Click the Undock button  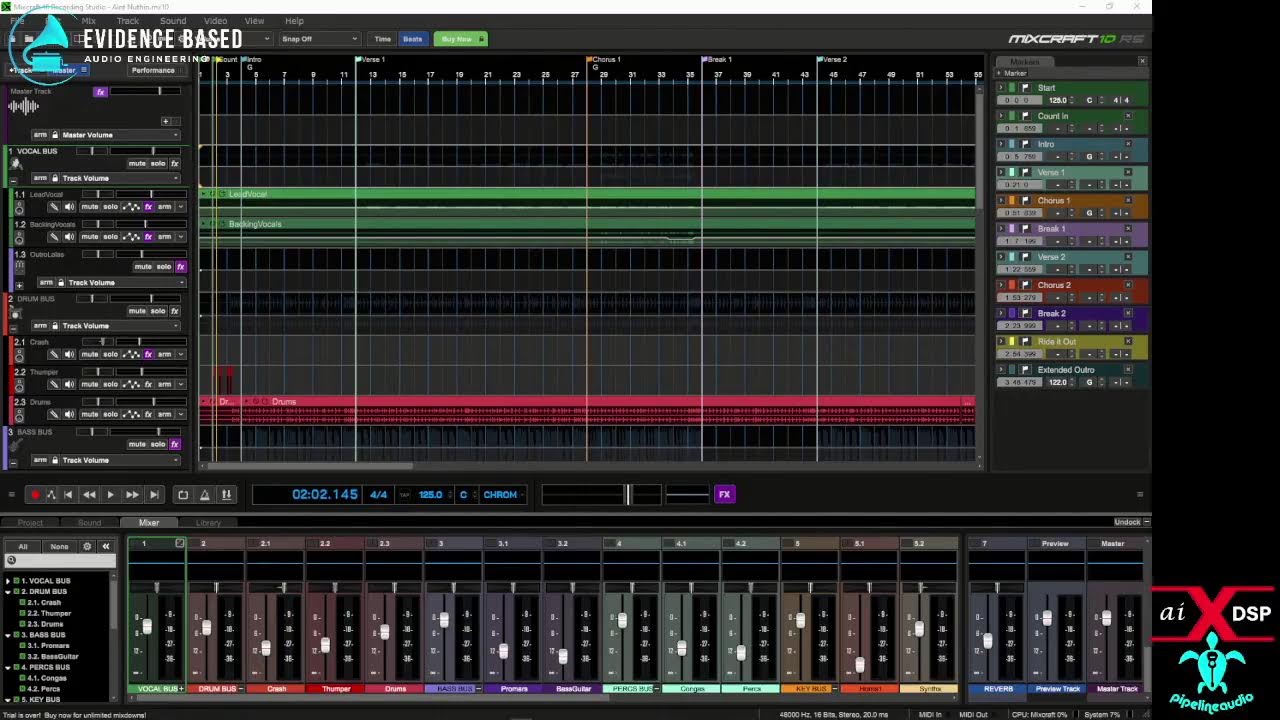(1129, 522)
